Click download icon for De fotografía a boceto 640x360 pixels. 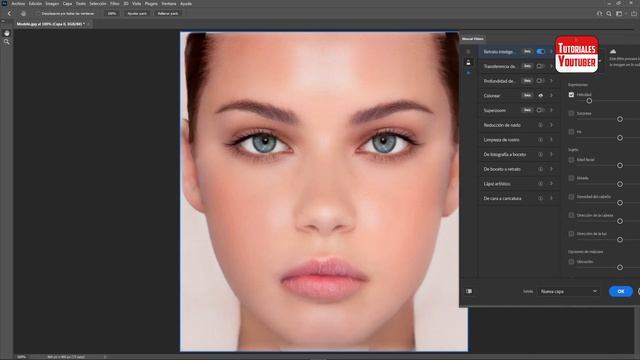(540, 154)
